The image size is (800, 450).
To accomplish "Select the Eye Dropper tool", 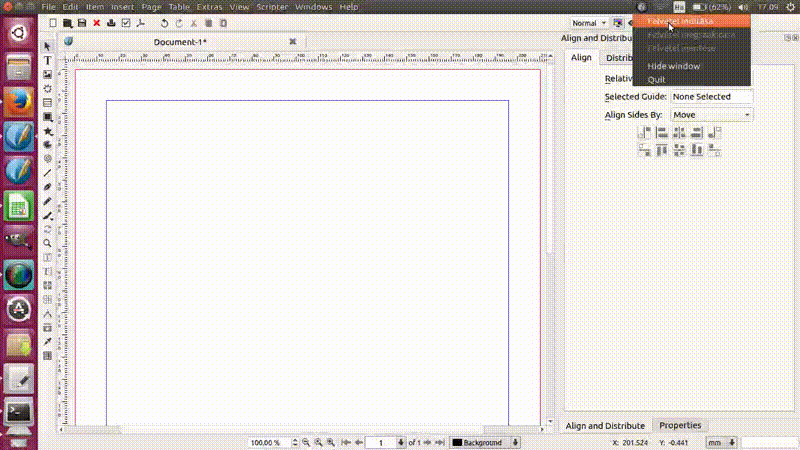I will tap(47, 341).
